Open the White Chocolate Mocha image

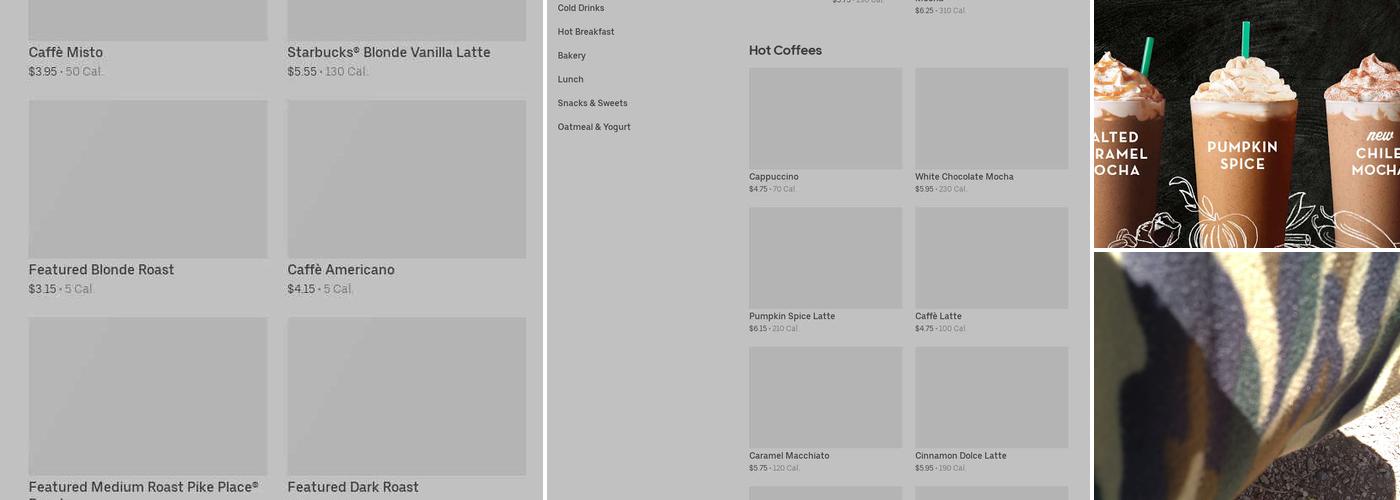(x=991, y=118)
